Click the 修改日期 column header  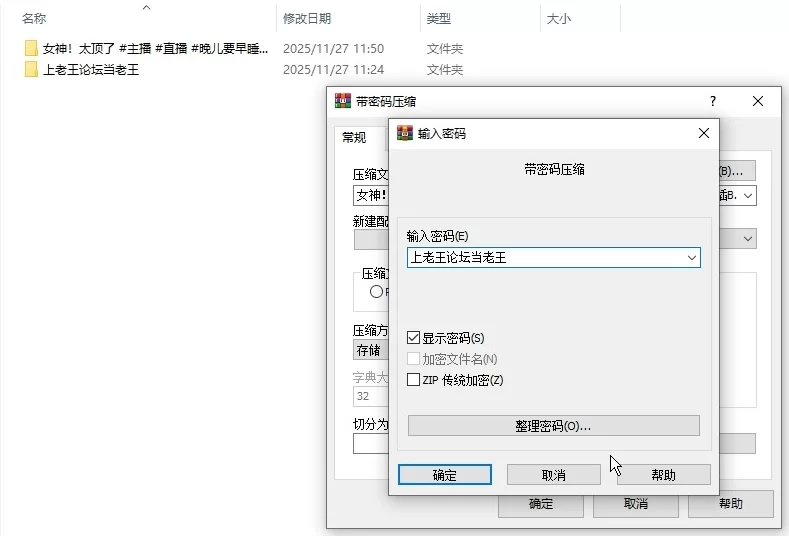307,18
